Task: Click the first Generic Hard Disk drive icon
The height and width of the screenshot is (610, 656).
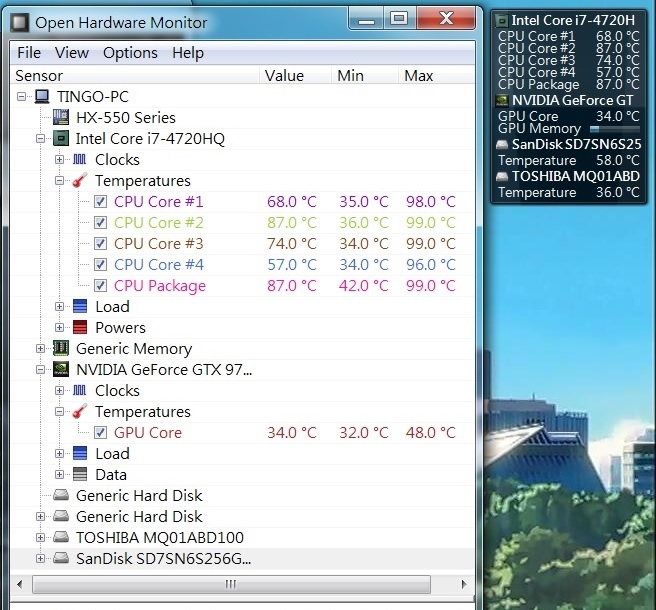Action: (61, 495)
